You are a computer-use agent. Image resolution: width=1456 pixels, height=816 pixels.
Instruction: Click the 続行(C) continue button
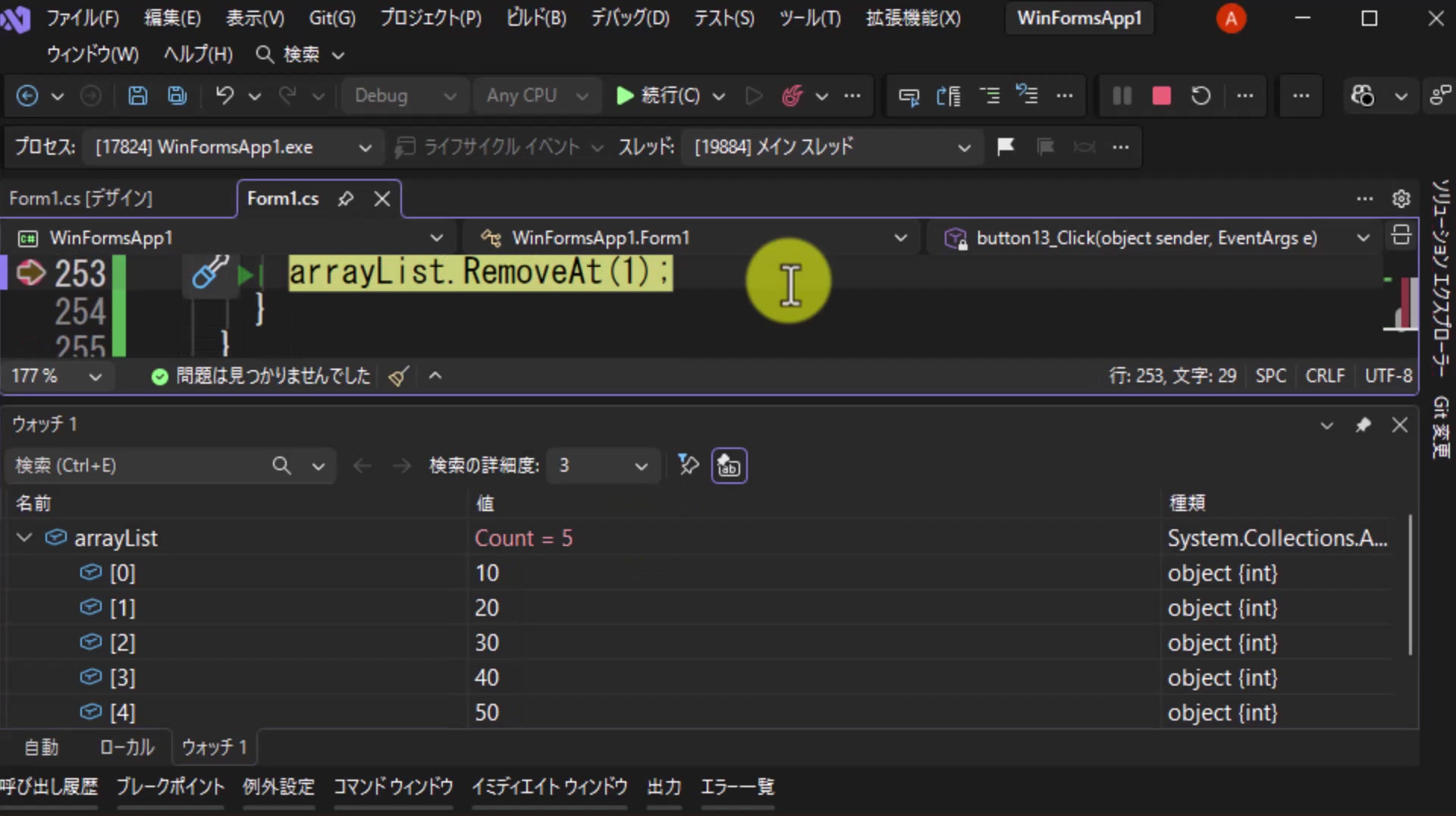[x=658, y=96]
